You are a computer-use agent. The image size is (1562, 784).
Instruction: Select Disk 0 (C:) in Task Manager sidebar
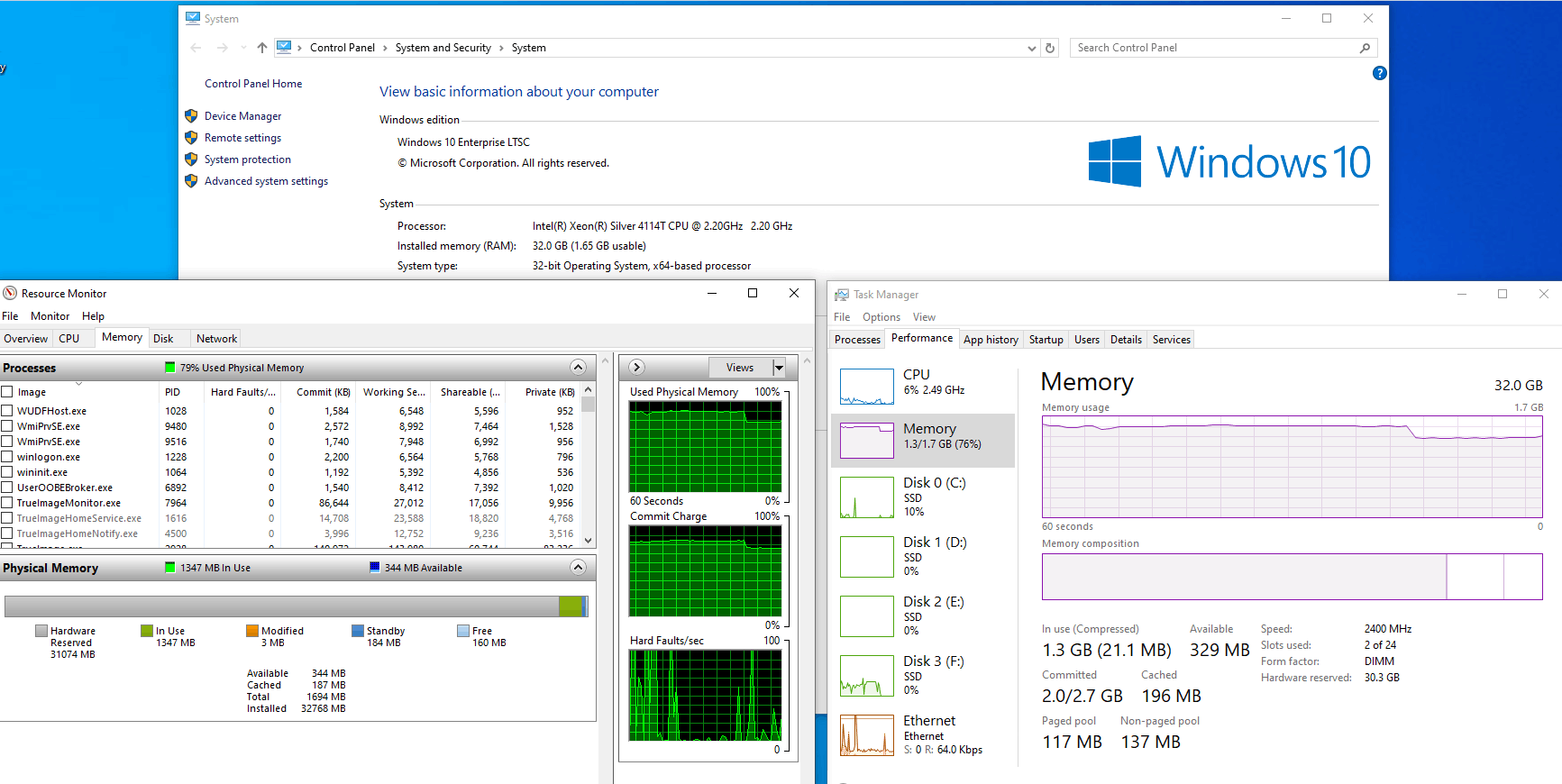pos(923,497)
